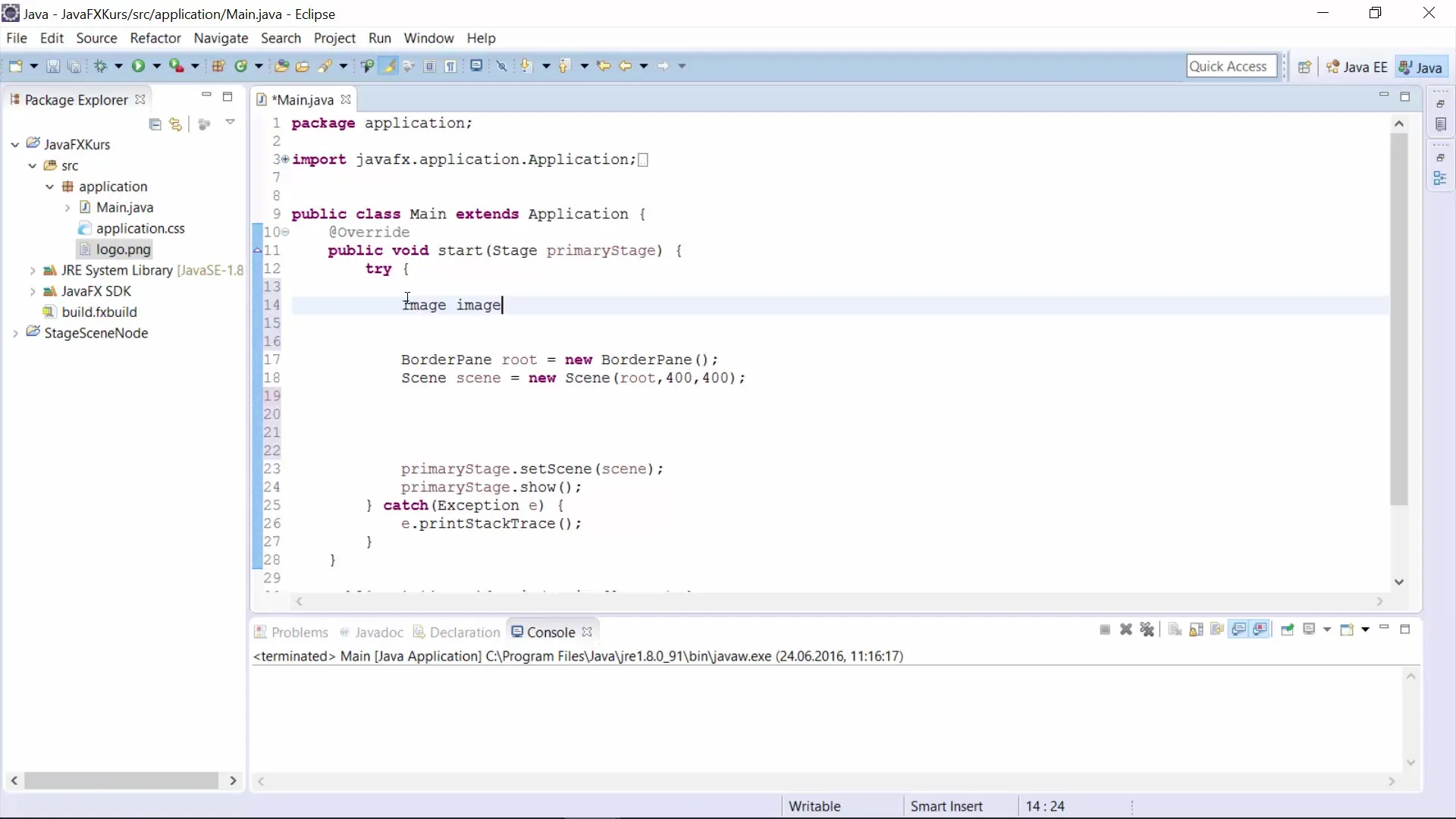Toggle Show Console When Standard Error Changes

coord(1260,630)
